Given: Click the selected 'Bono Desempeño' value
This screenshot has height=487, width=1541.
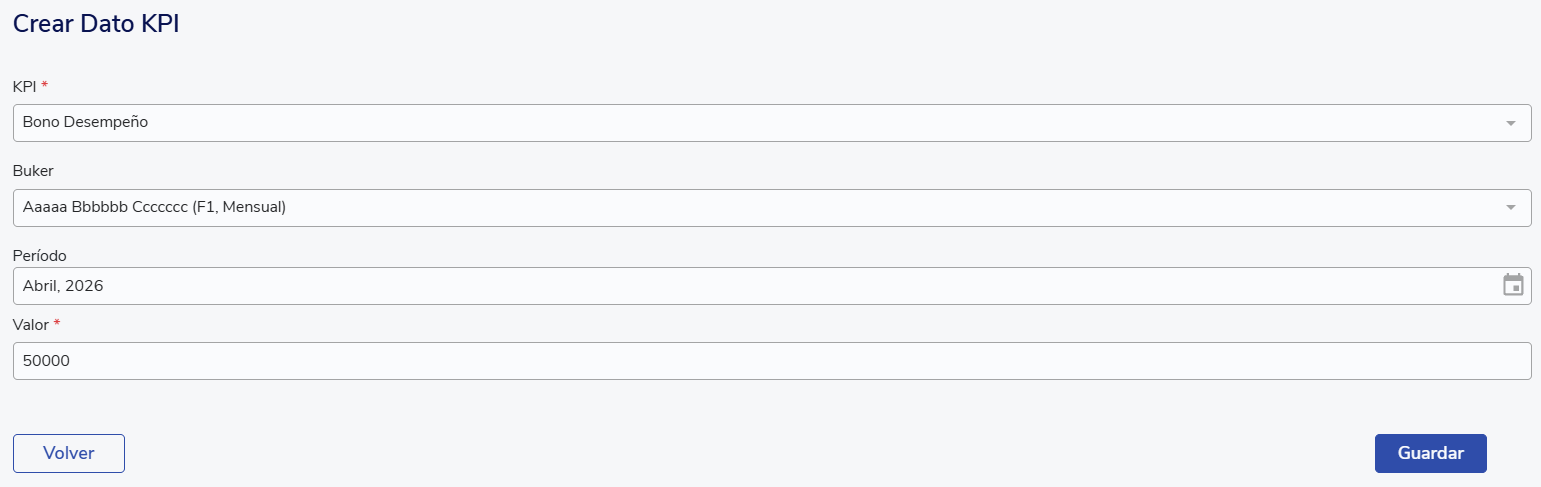Looking at the screenshot, I should pos(85,123).
